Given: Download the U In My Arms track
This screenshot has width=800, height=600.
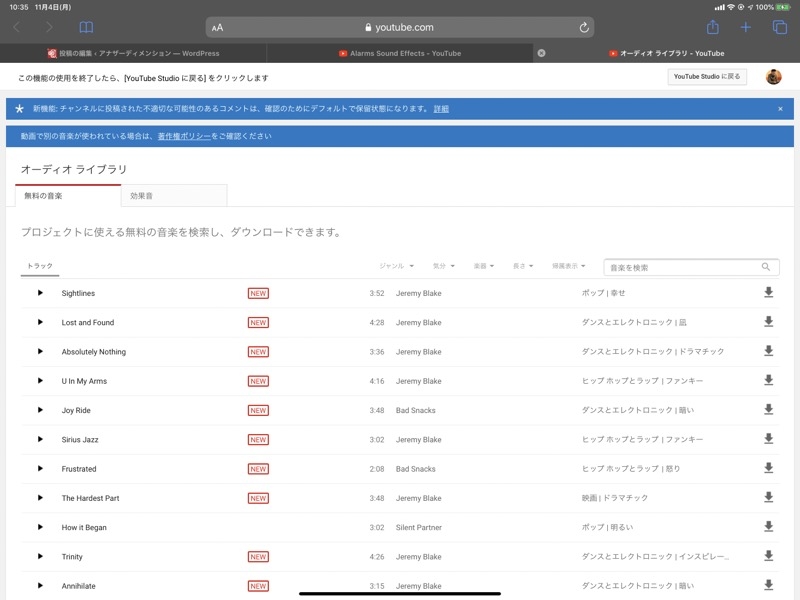Looking at the screenshot, I should click(768, 380).
